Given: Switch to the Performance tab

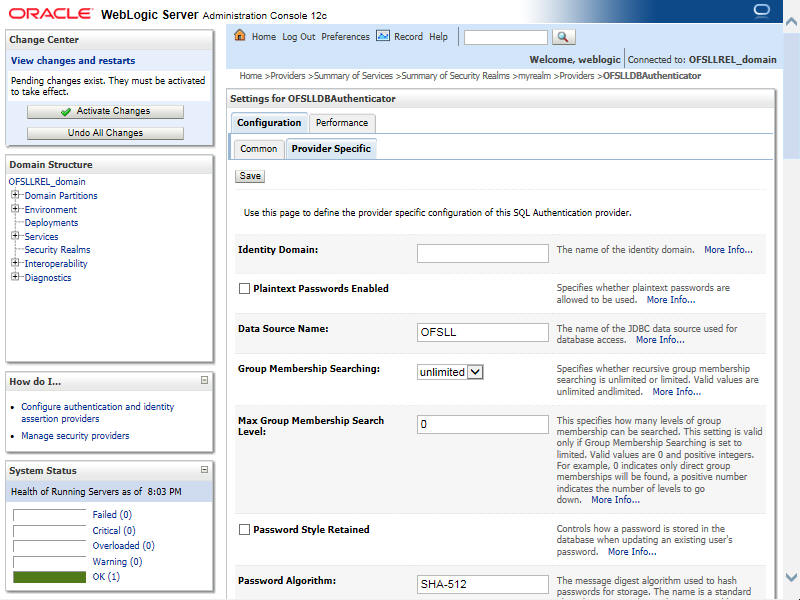Looking at the screenshot, I should pyautogui.click(x=342, y=123).
